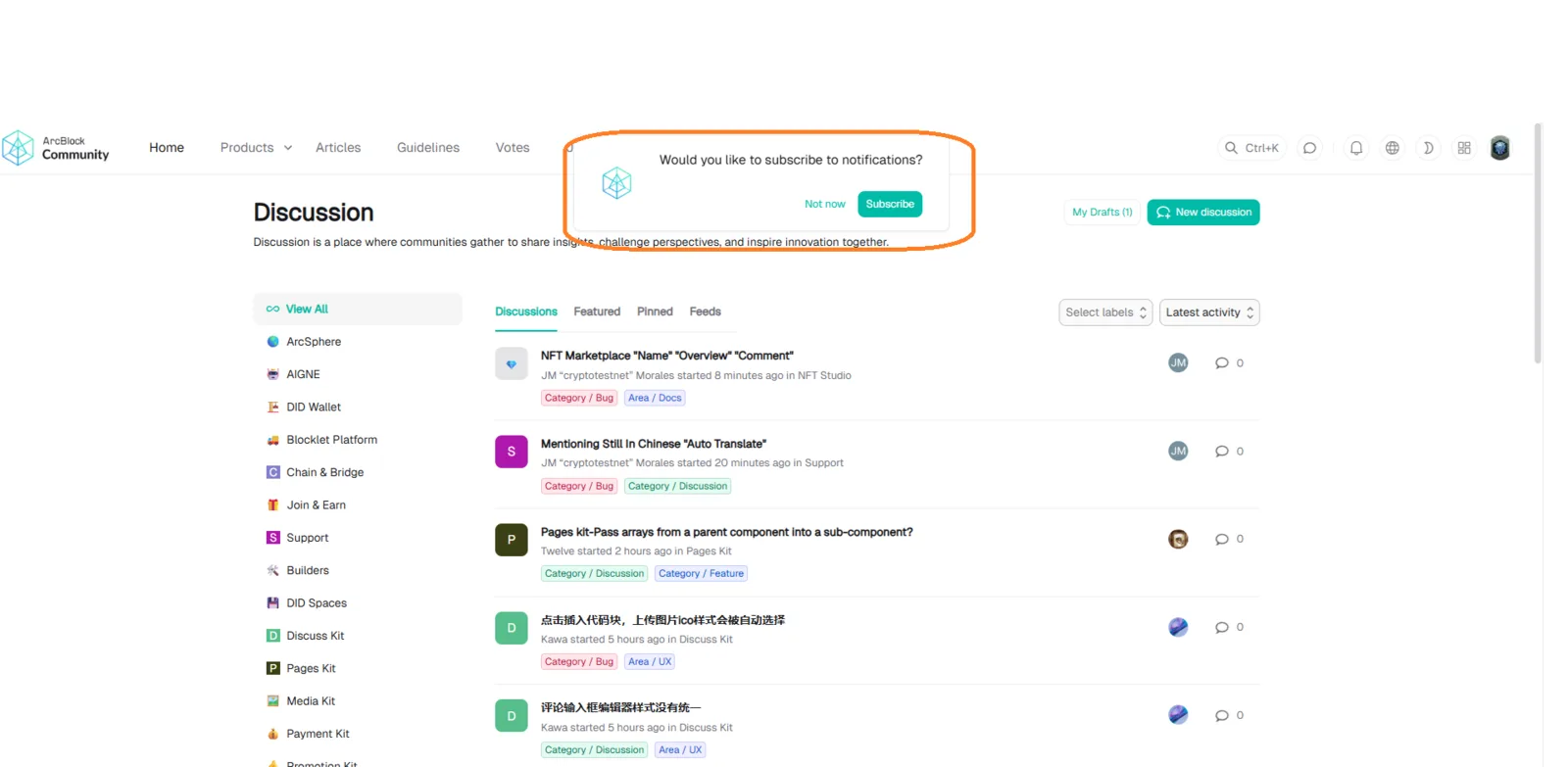
Task: Click Category / Feature label tag
Action: [701, 574]
